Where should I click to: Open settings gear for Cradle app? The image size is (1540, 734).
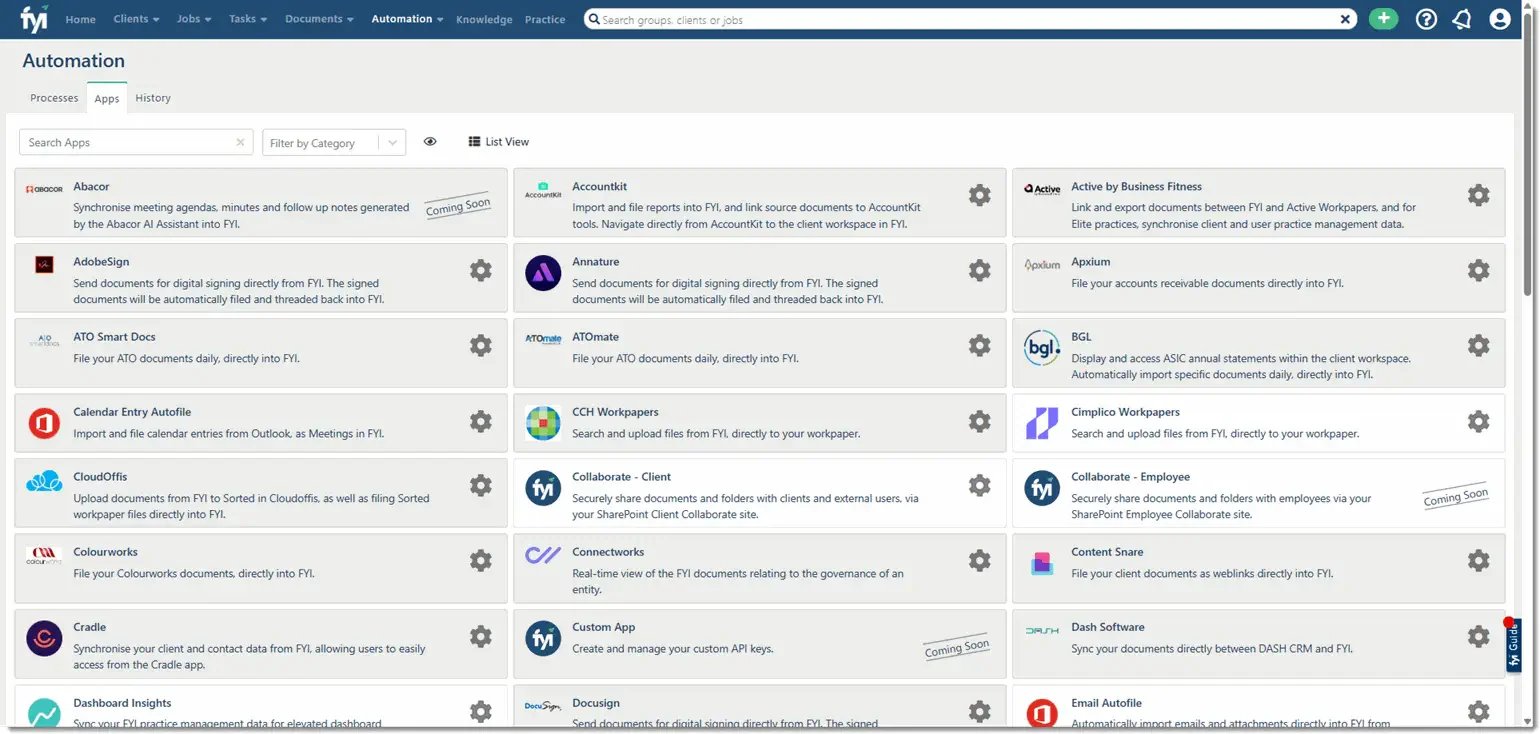tap(481, 636)
